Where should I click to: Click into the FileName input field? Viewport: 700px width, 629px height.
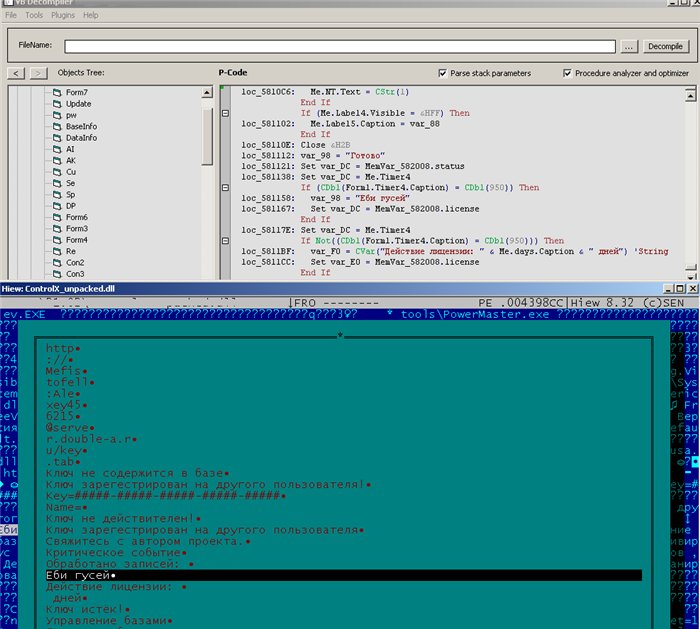[x=340, y=46]
